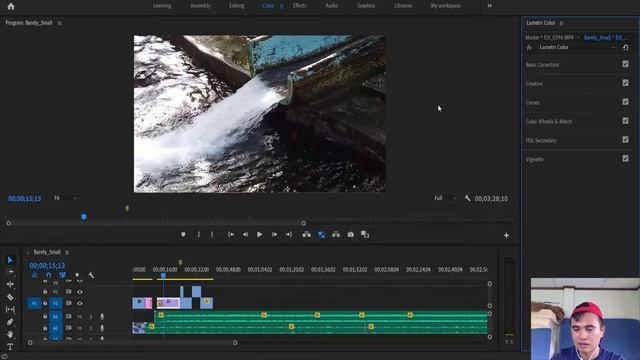Hide the V1 track eye
Viewport: 640px width, 360px height.
(x=80, y=303)
